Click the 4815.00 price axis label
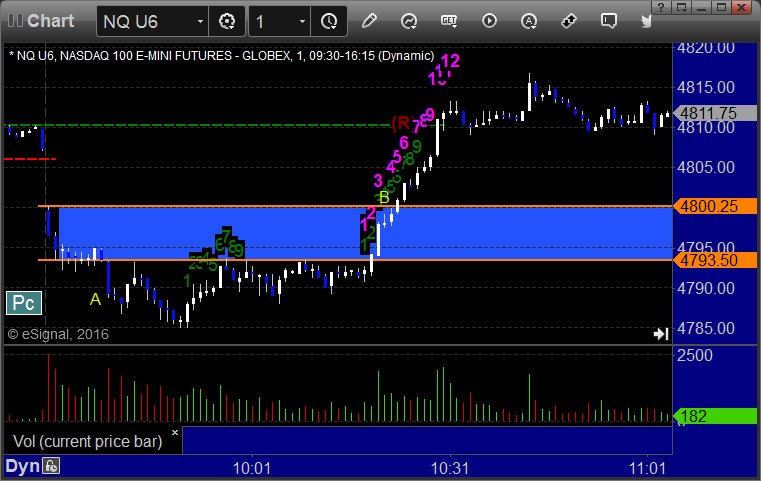Viewport: 761px width, 481px height. click(x=706, y=87)
